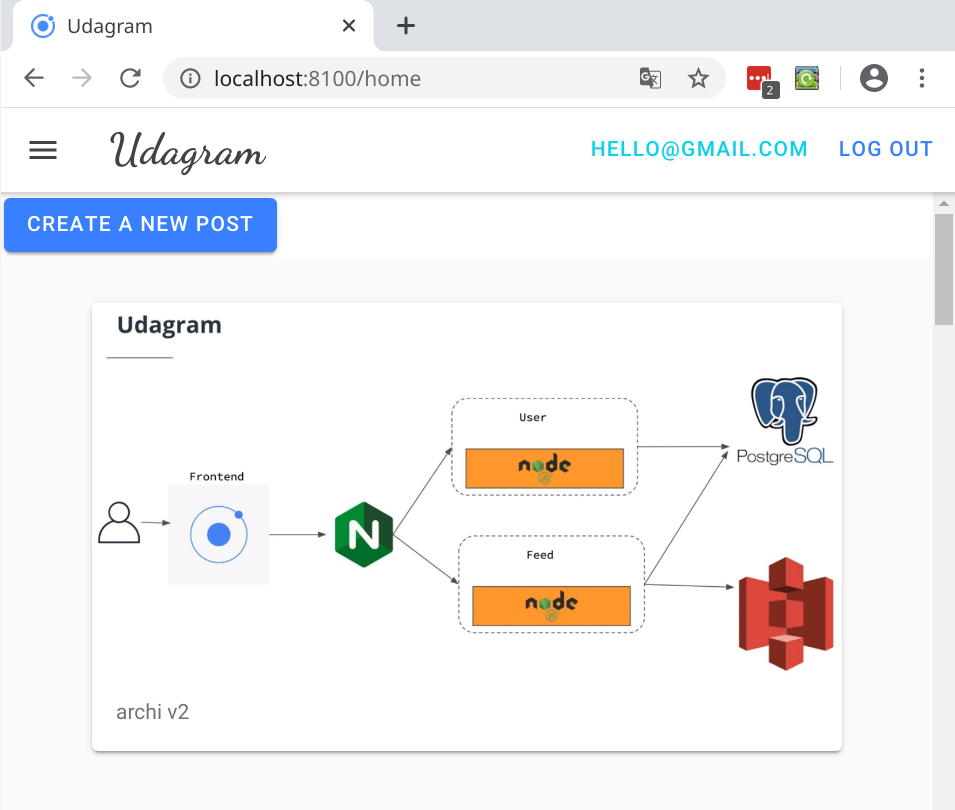Close the Udagram tab
This screenshot has width=955, height=810.
pos(348,26)
